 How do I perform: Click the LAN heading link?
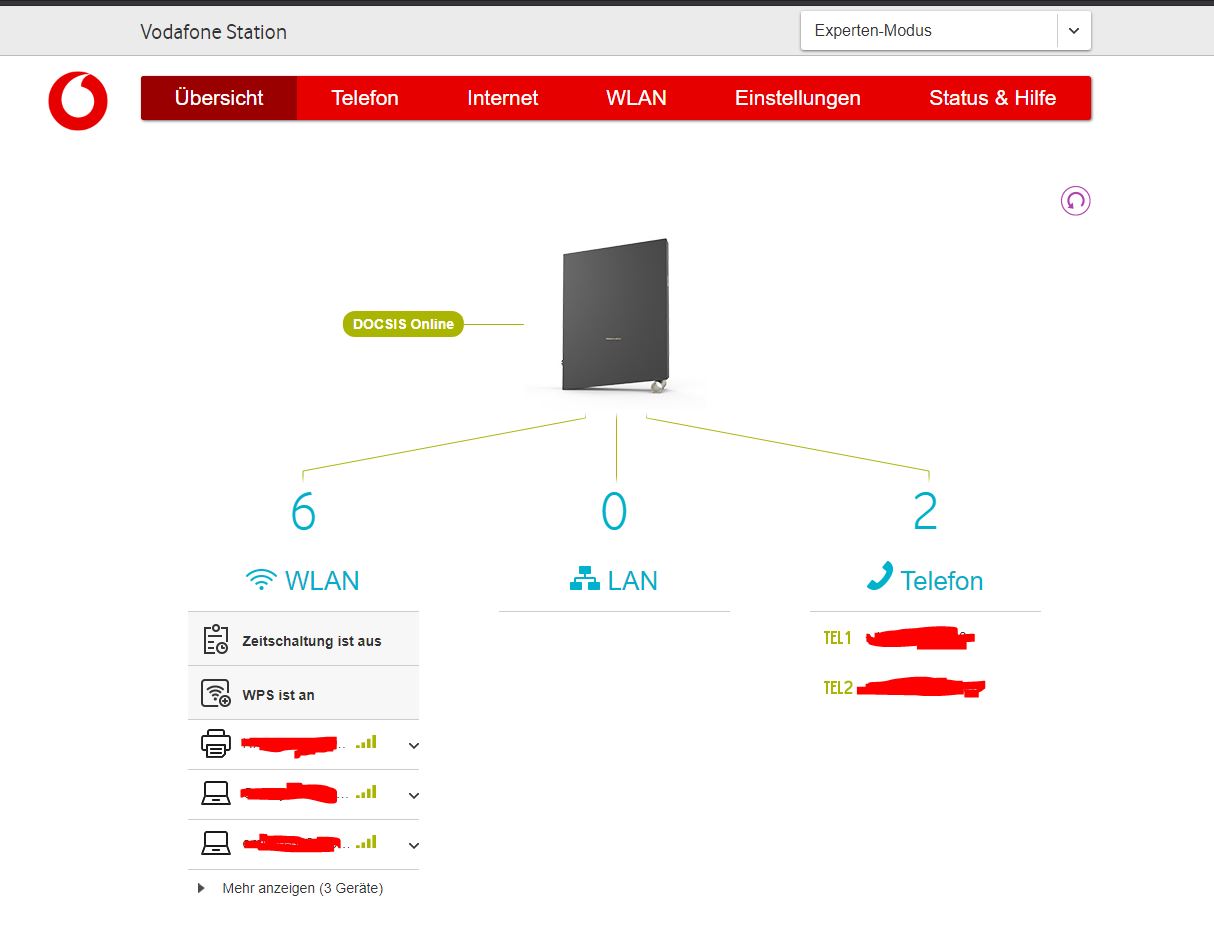click(x=633, y=580)
